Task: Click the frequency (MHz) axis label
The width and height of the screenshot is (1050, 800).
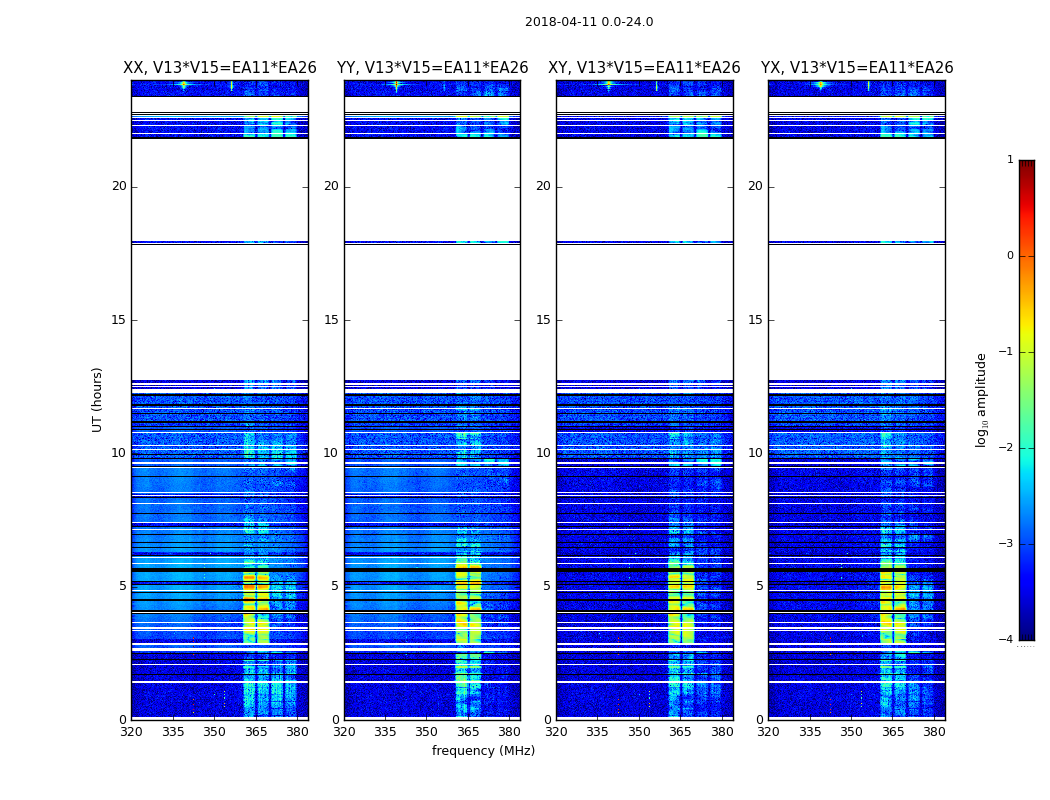Action: click(x=483, y=751)
